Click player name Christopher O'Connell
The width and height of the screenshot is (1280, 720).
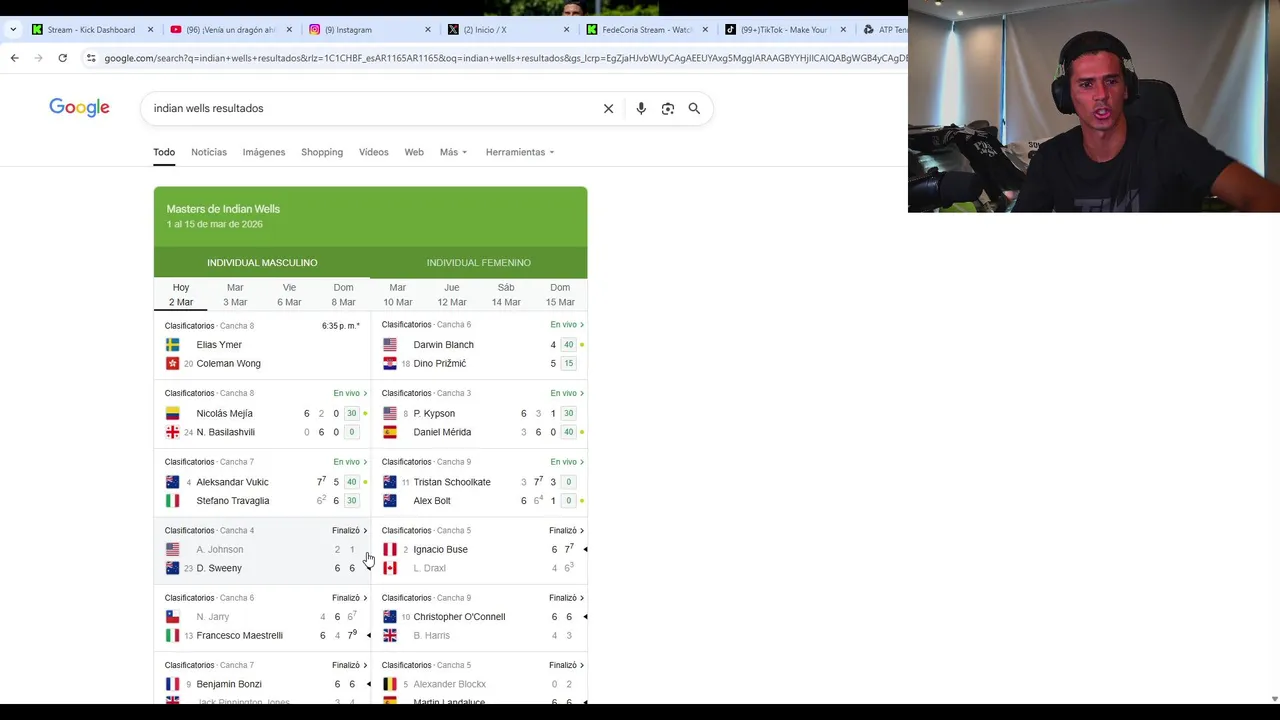coord(459,617)
